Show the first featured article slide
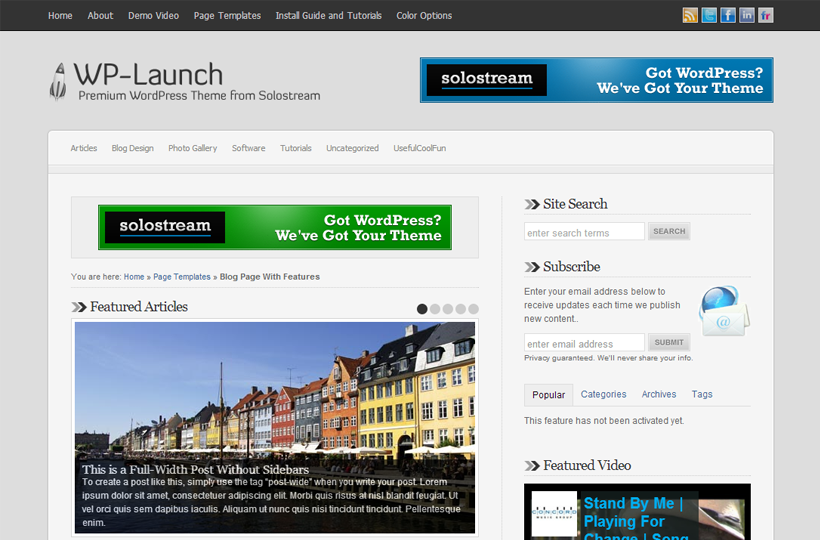The height and width of the screenshot is (540, 820). tap(422, 309)
